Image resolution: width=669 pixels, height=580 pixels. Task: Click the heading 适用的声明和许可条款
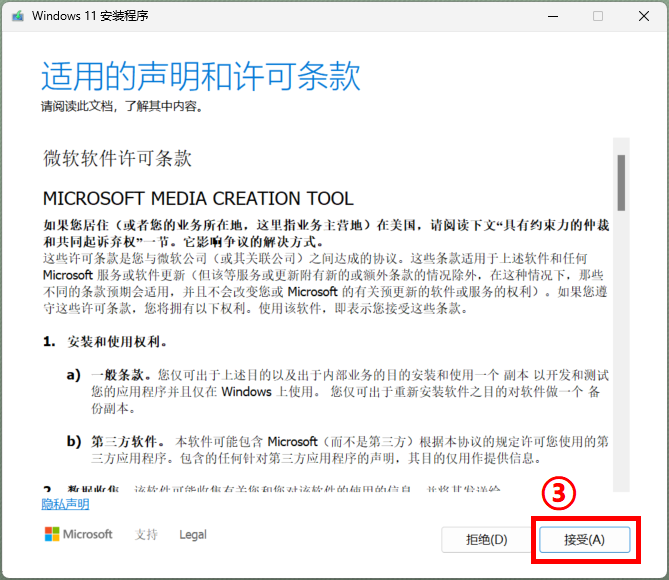[201, 76]
